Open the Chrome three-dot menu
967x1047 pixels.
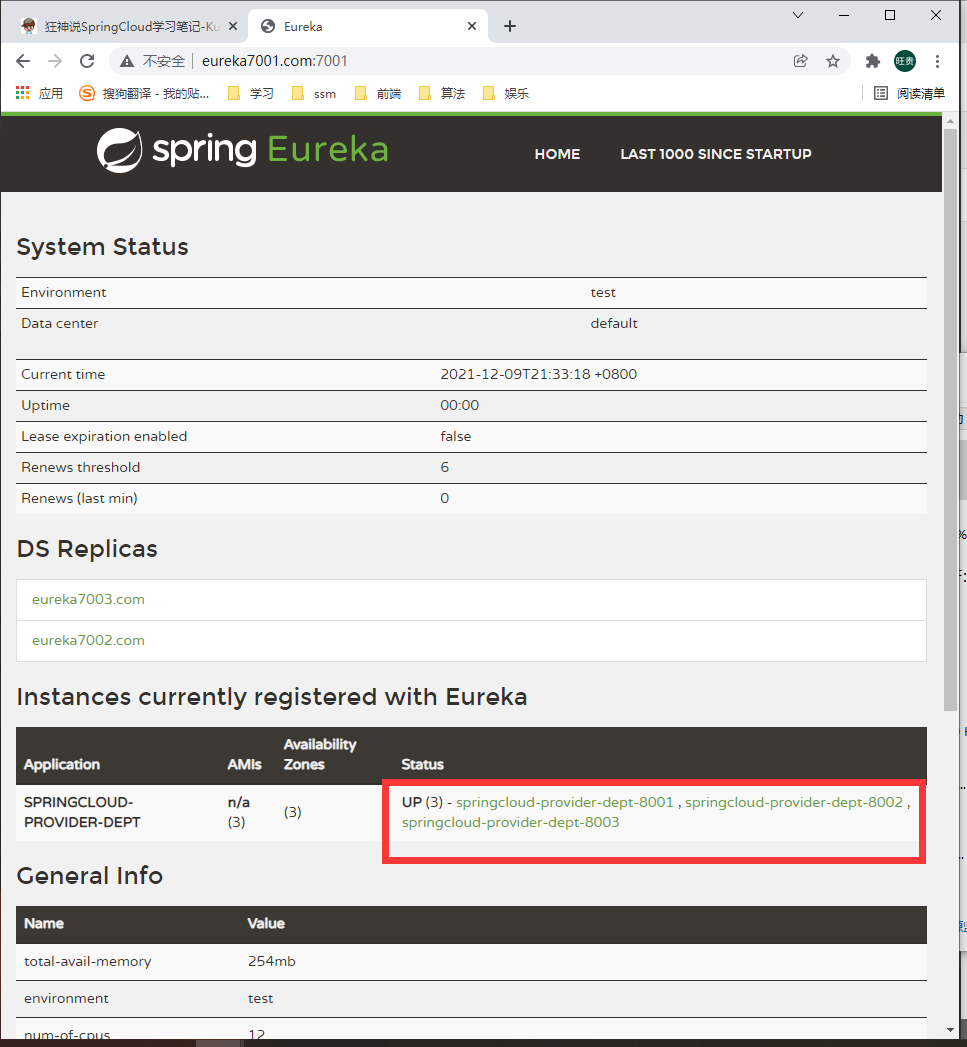click(x=938, y=61)
